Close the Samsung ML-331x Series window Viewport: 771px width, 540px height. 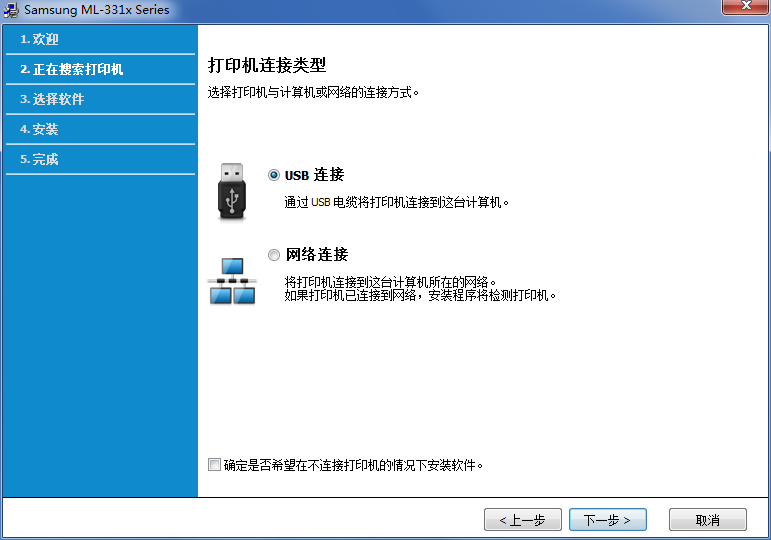point(745,6)
